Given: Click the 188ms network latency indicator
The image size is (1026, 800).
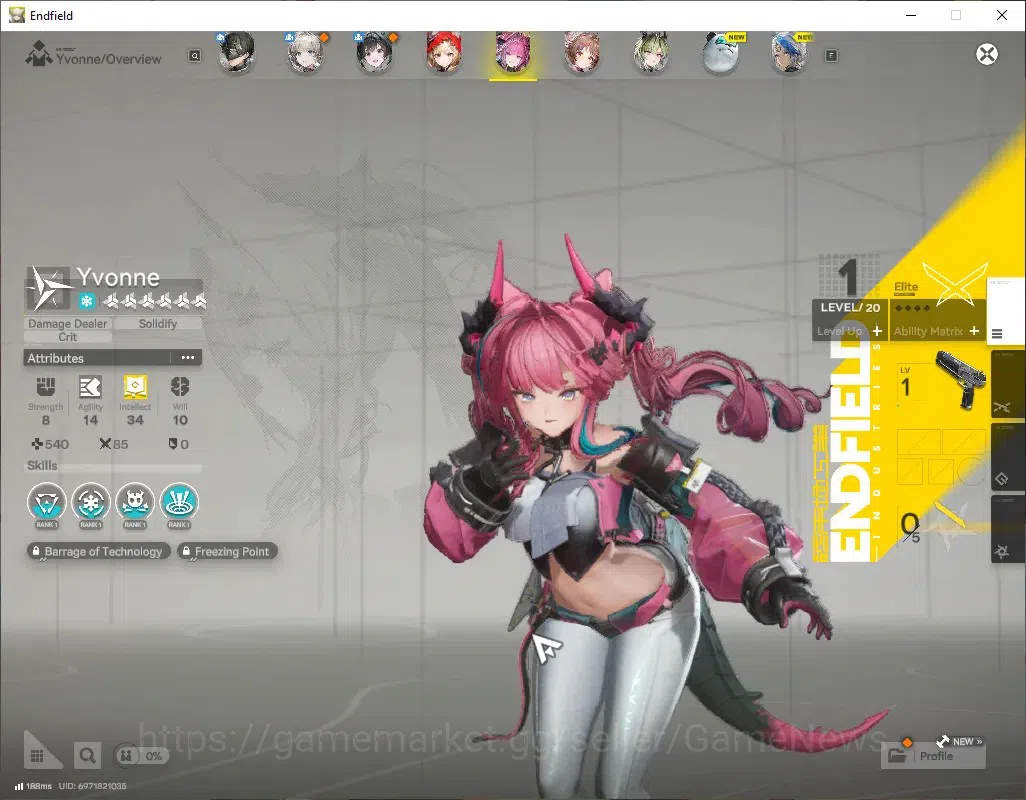Looking at the screenshot, I should [x=33, y=786].
